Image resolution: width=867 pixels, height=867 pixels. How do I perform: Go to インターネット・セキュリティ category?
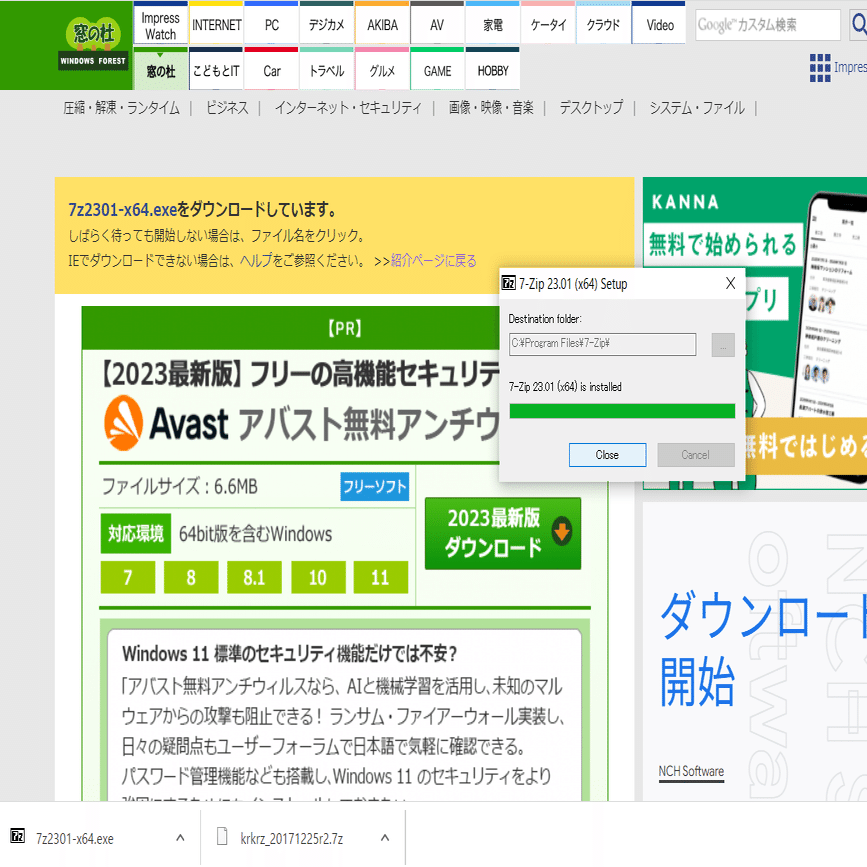point(348,108)
